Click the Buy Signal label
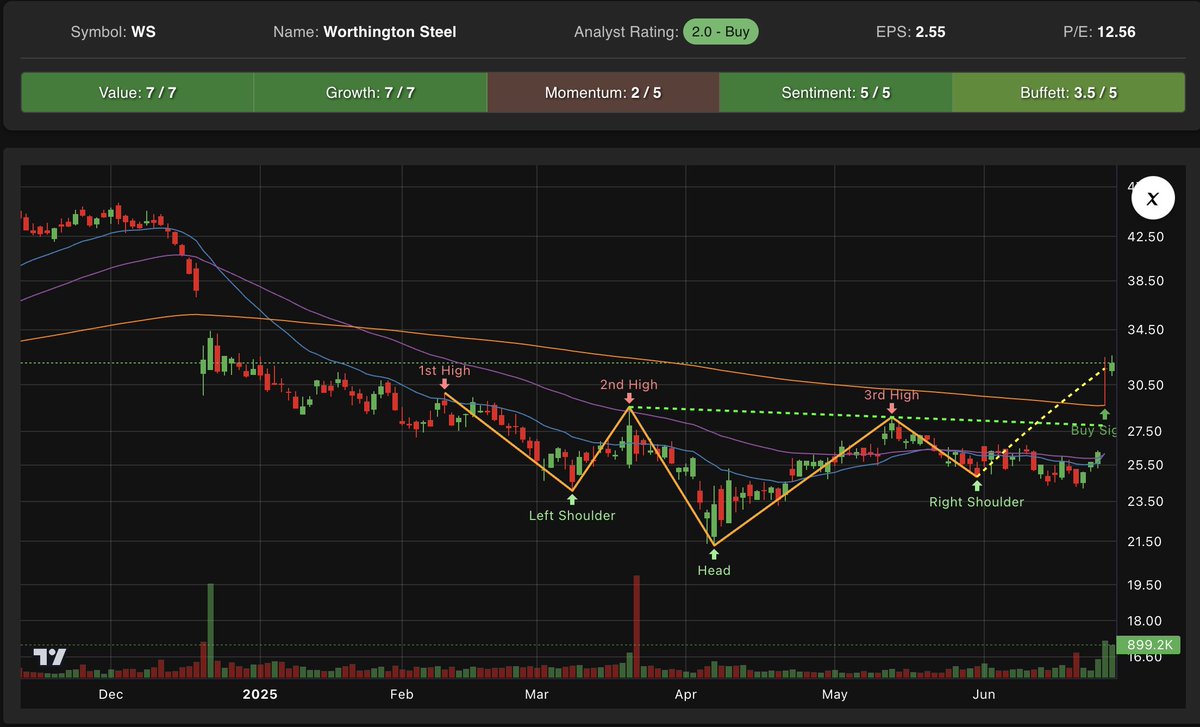Image resolution: width=1200 pixels, height=727 pixels. pyautogui.click(x=1093, y=430)
